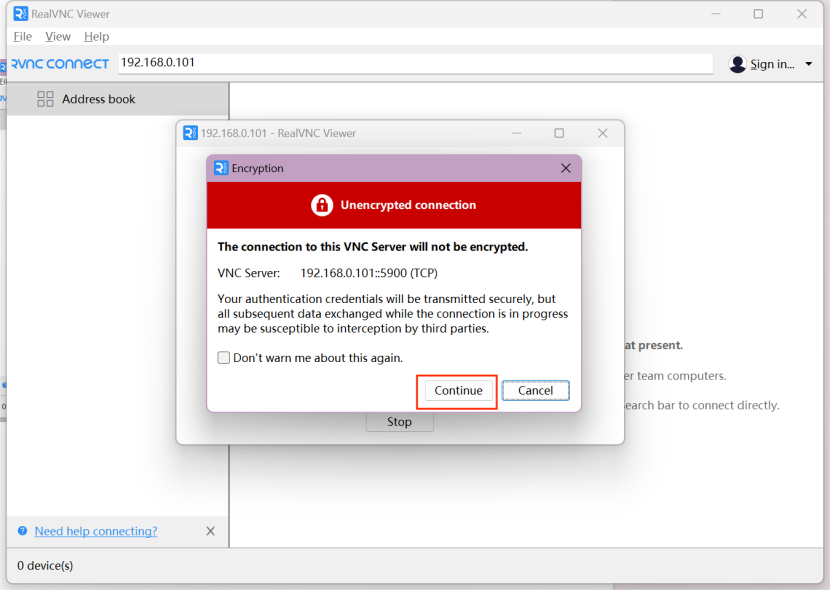Click the red padlock unencrypted icon
Screen dimensions: 831x591
click(x=321, y=205)
